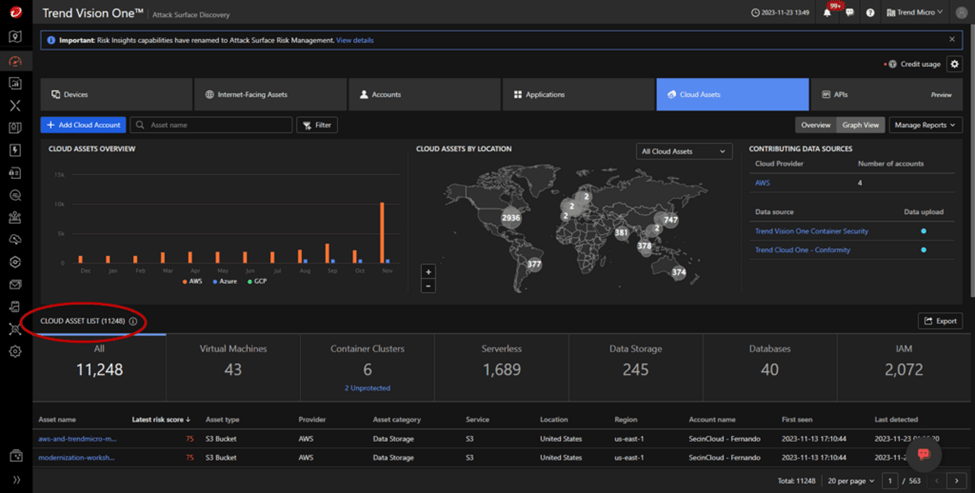Switch to Graph View
Screen dimensions: 975x493
861,125
